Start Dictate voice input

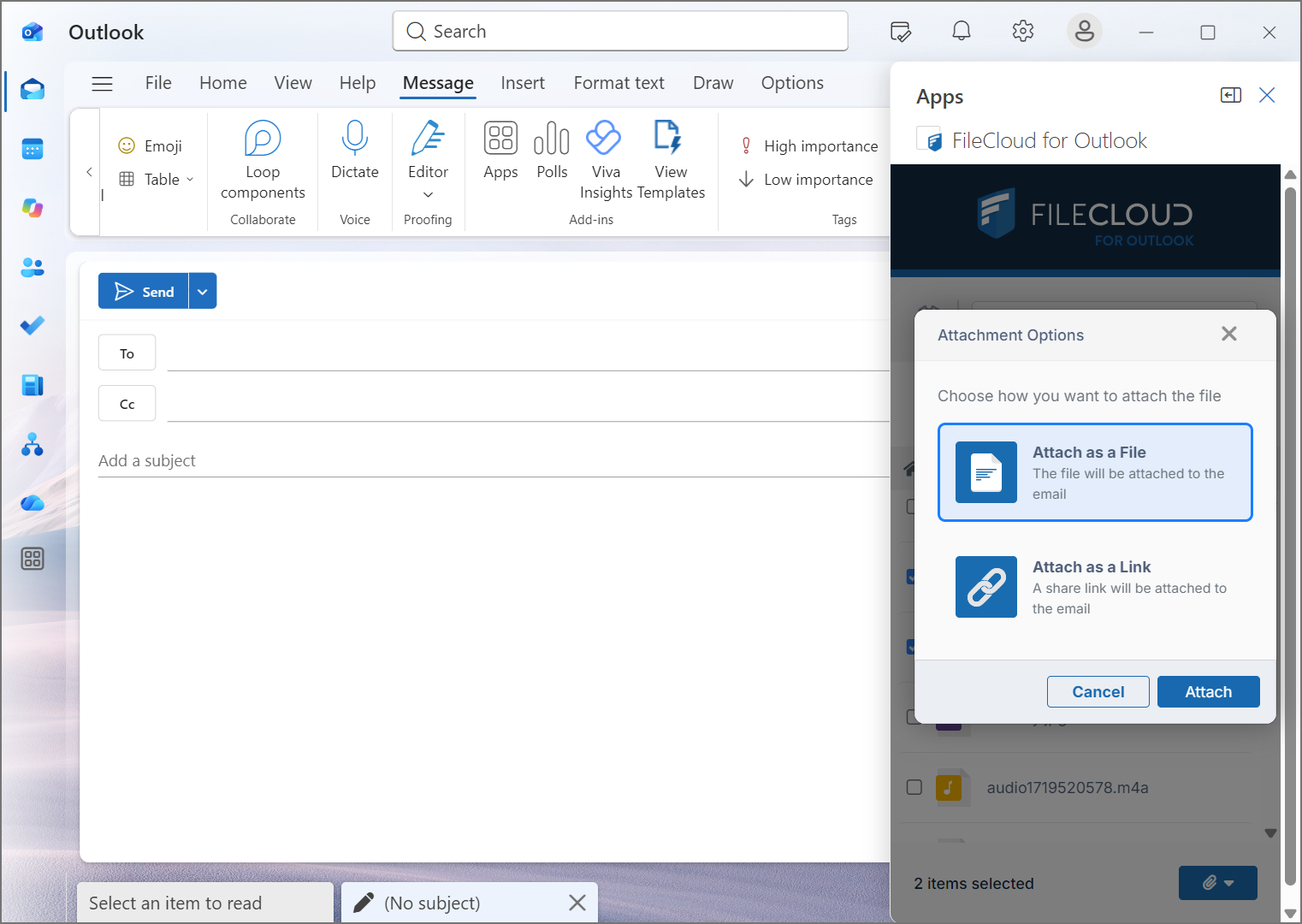355,151
